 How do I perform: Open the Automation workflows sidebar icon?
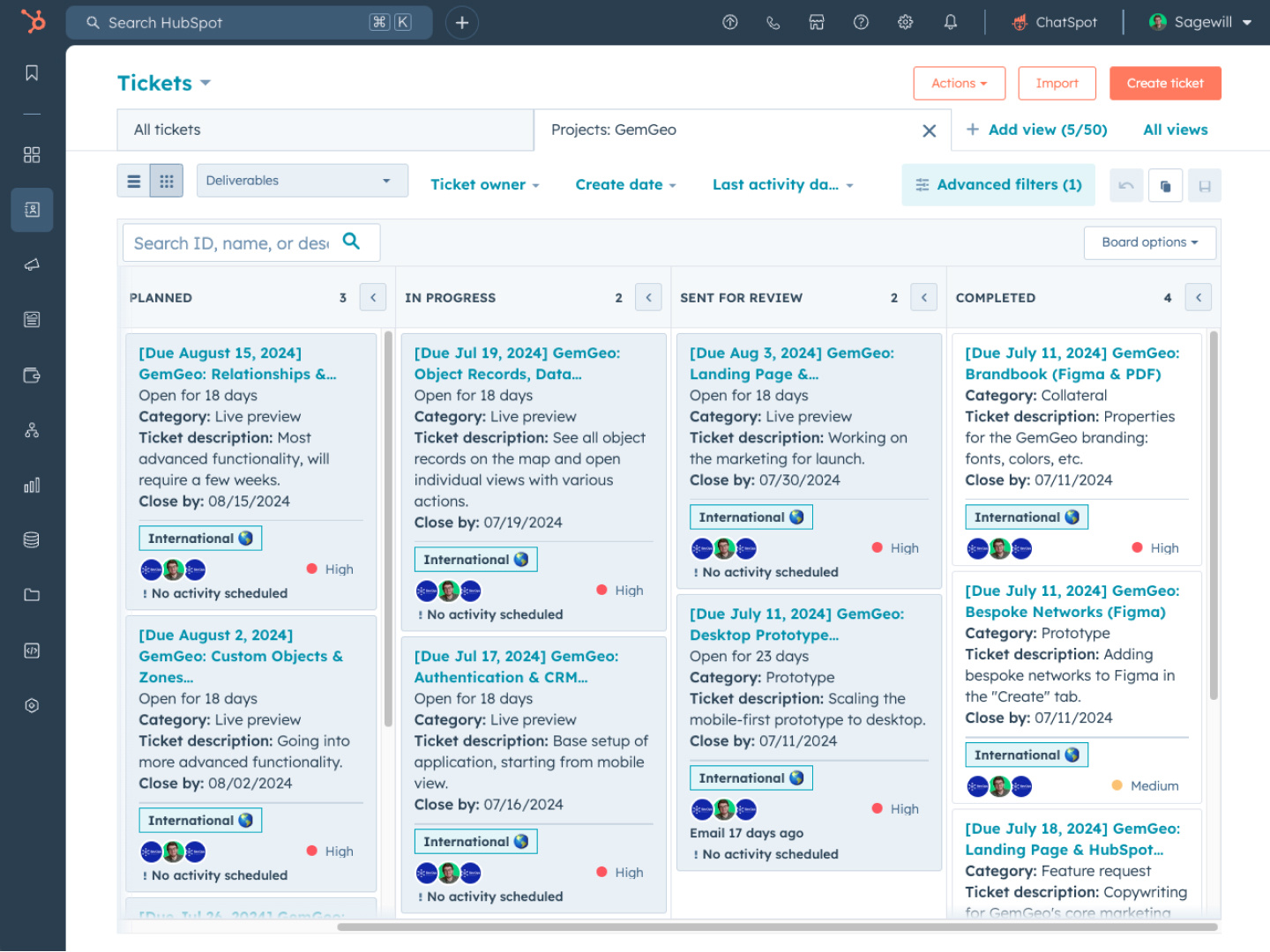click(32, 430)
